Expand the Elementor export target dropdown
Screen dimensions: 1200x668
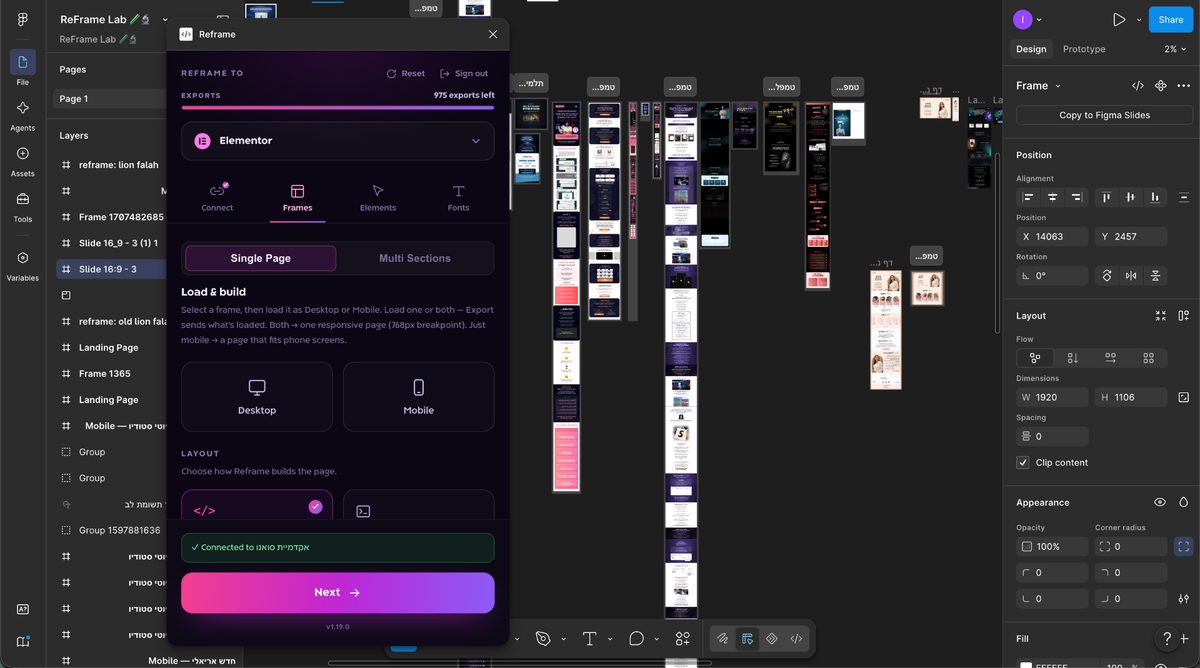click(x=338, y=141)
